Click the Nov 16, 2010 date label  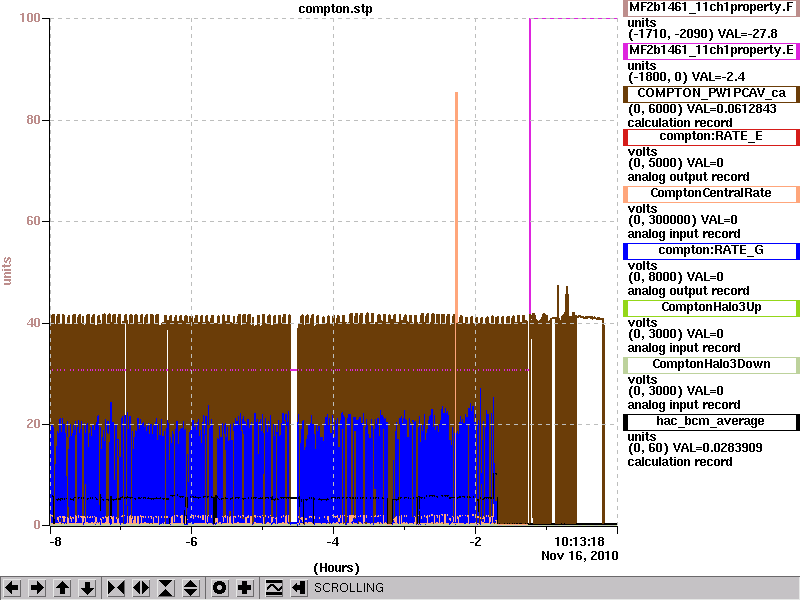coord(580,556)
